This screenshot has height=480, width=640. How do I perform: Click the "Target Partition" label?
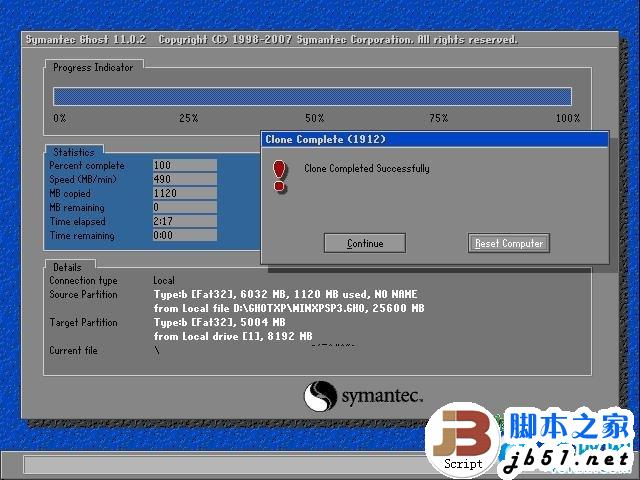click(x=83, y=322)
